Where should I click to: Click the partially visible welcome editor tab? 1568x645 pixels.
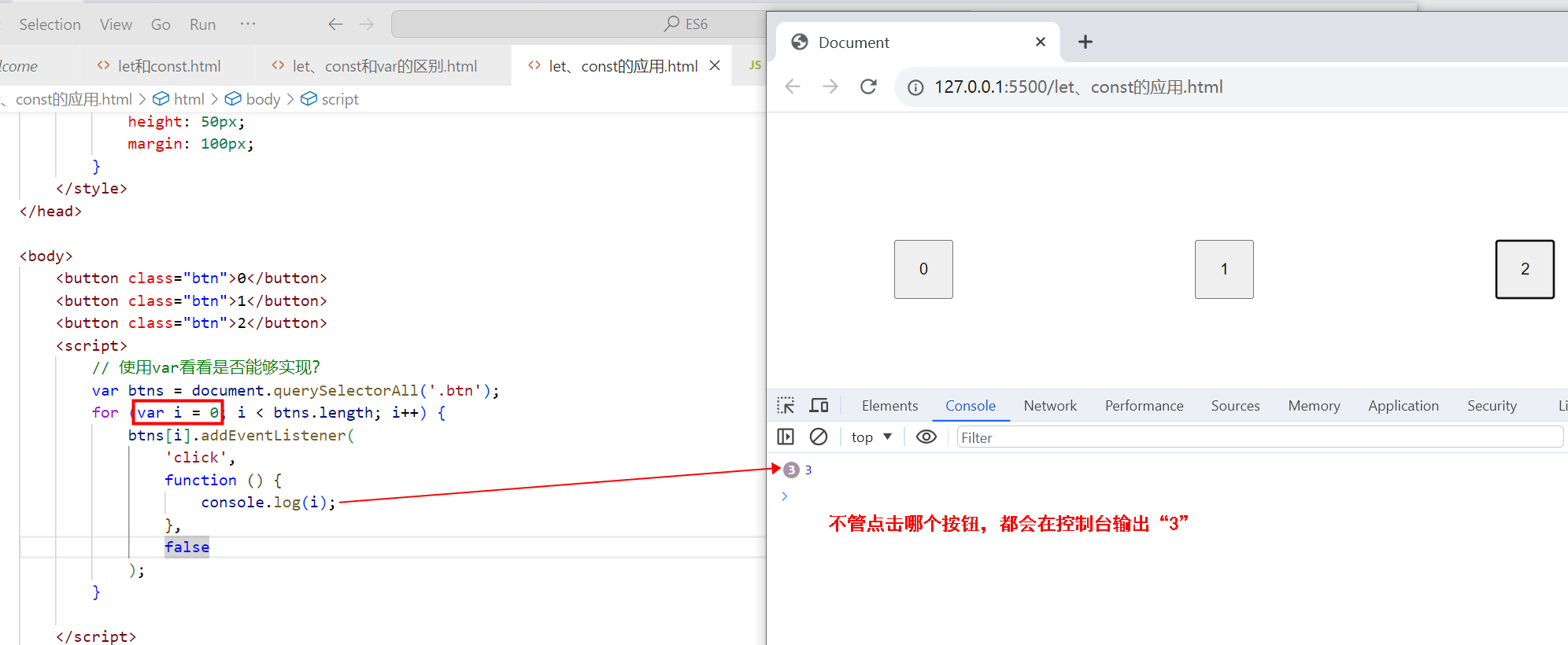pyautogui.click(x=19, y=66)
